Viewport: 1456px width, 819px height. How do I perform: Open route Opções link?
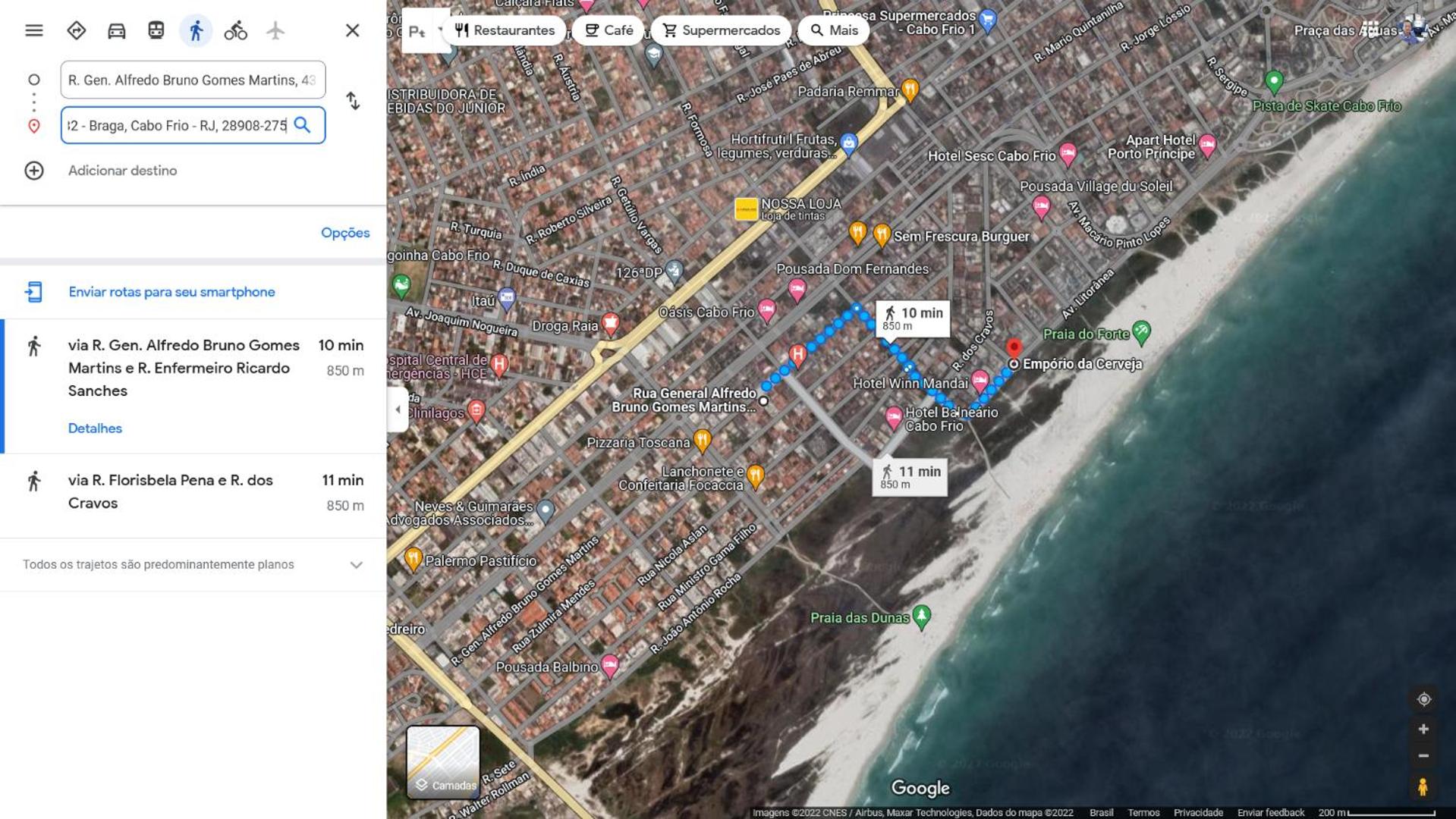point(345,233)
